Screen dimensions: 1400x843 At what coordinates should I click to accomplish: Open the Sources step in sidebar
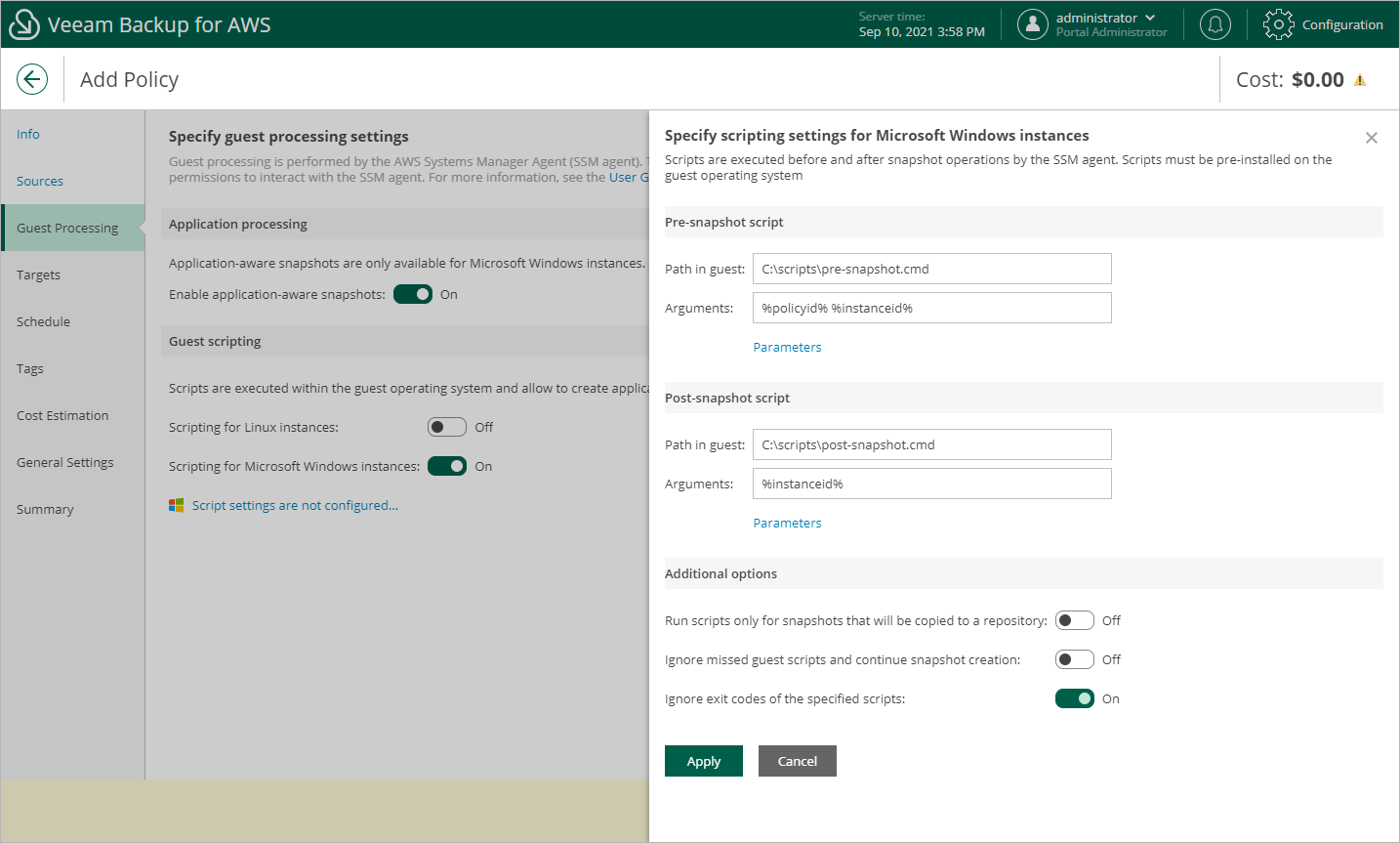[x=40, y=181]
